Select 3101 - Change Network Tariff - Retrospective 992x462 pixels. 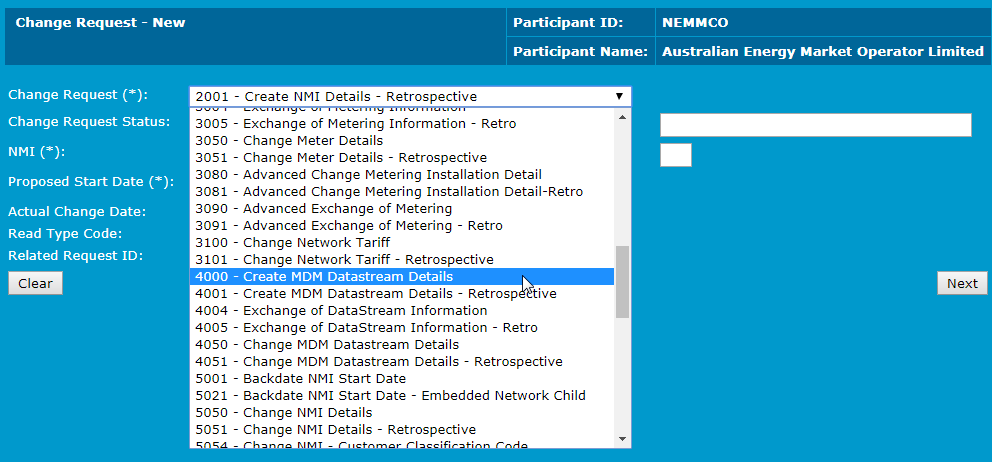click(344, 260)
